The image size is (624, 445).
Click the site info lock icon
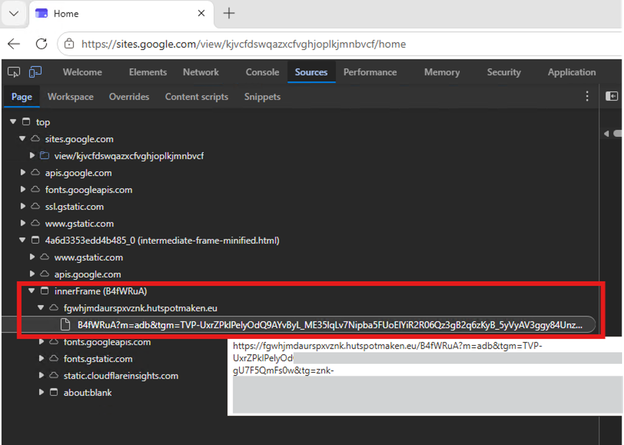click(x=69, y=44)
